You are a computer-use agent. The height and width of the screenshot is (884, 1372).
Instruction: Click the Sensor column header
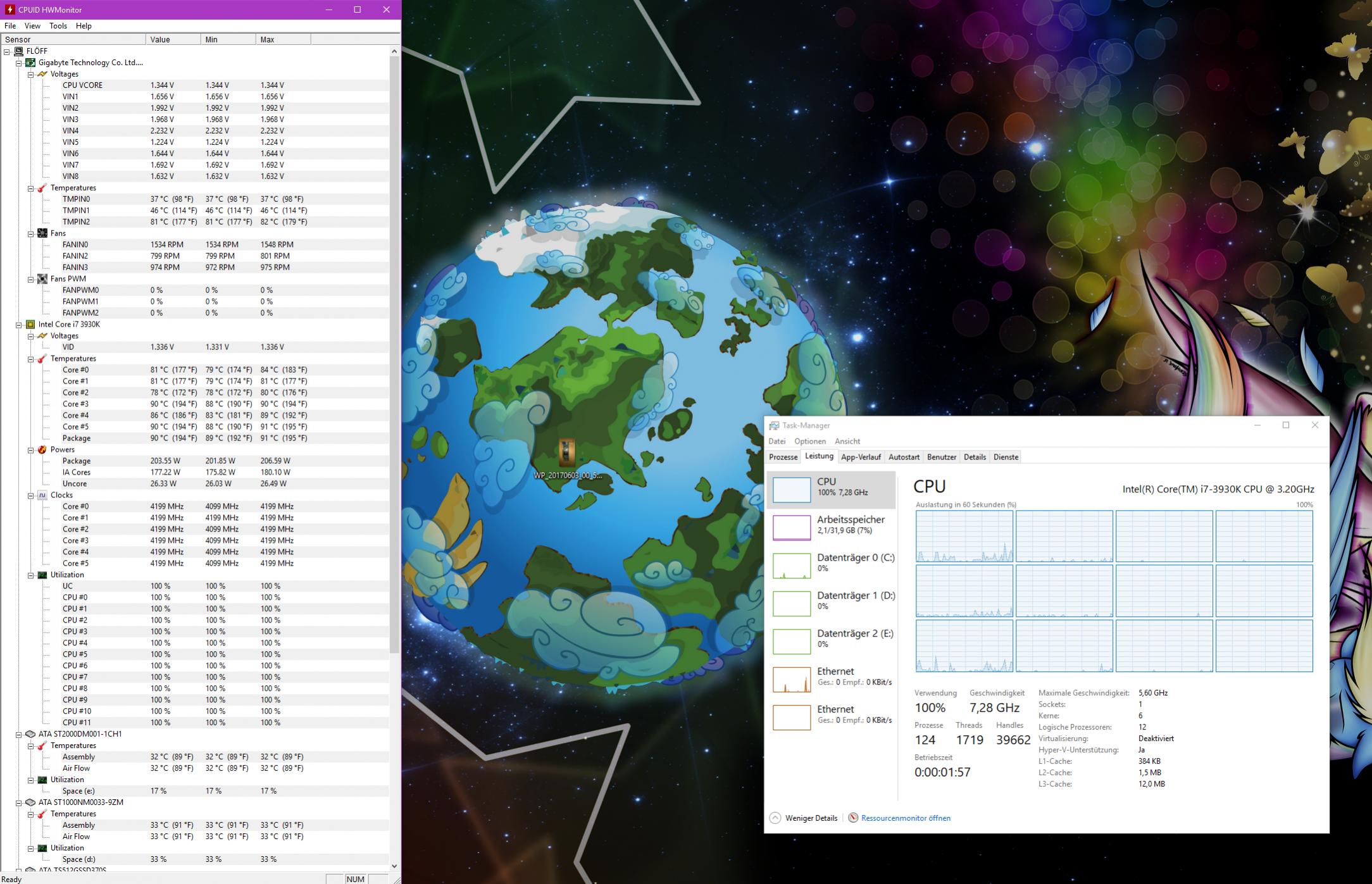pos(73,39)
